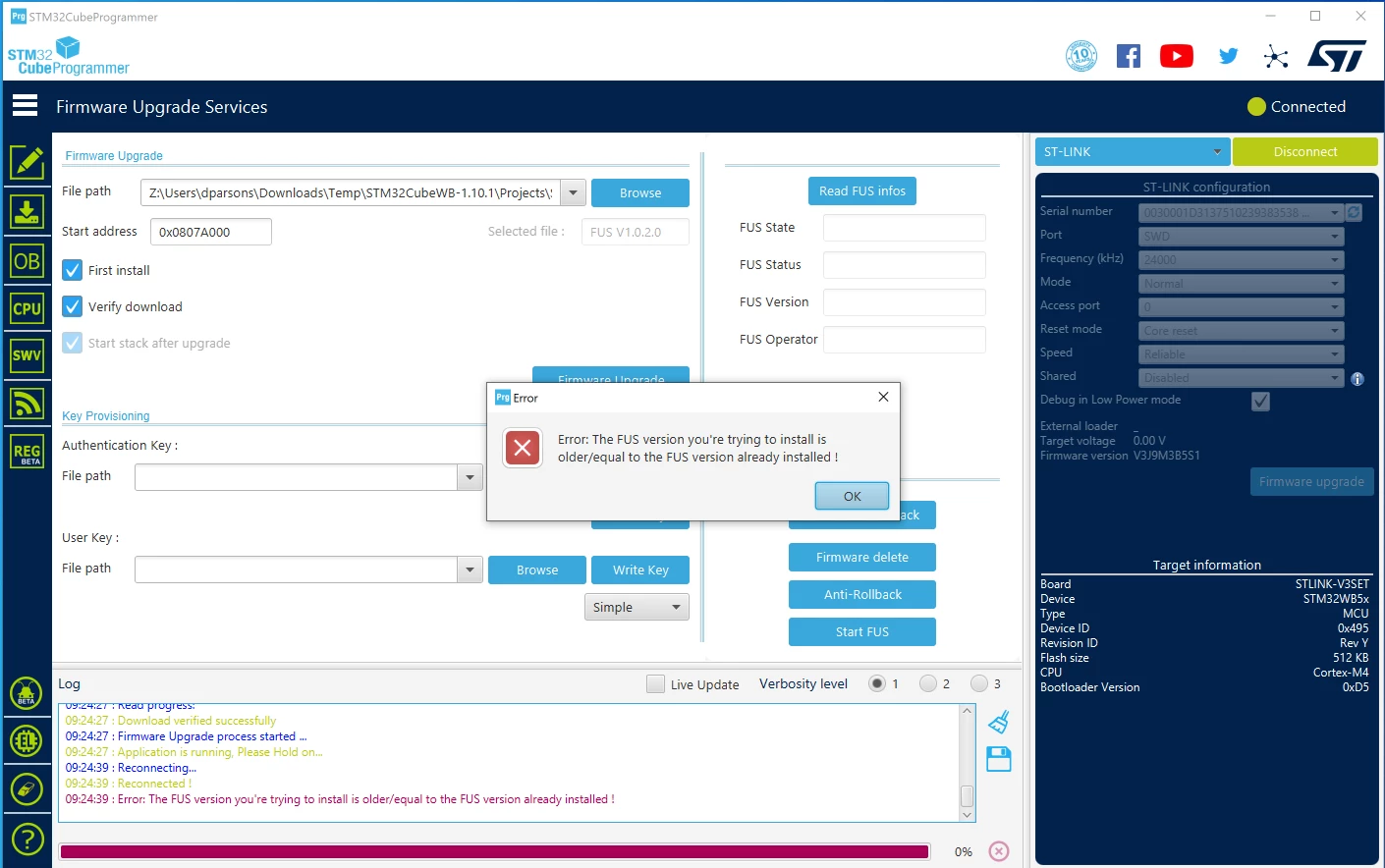The width and height of the screenshot is (1385, 868).
Task: Click the eraser icon in lower sidebar
Action: 27,789
